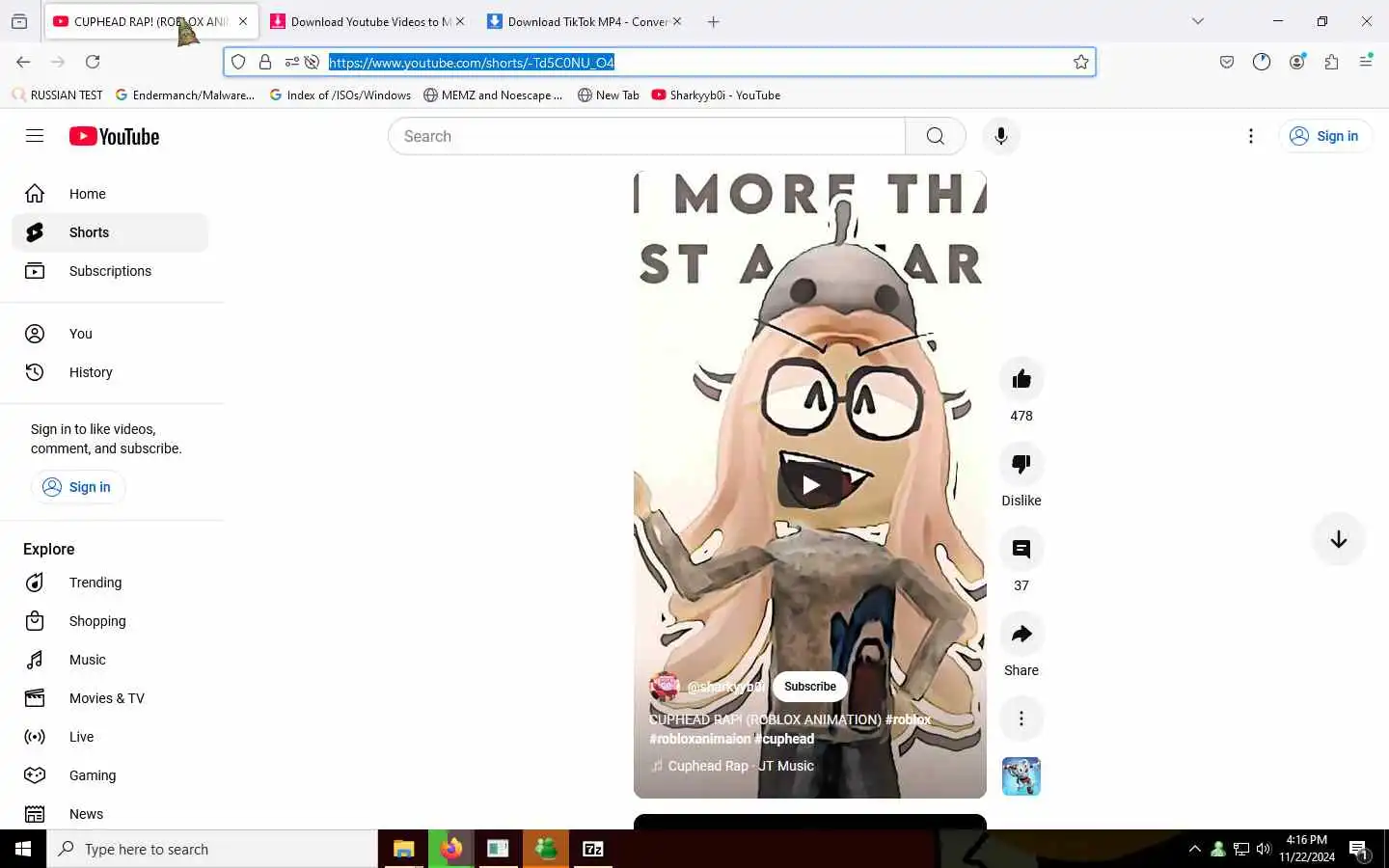Open File Explorer from taskbar
Viewport: 1389px width, 868px height.
click(x=403, y=849)
